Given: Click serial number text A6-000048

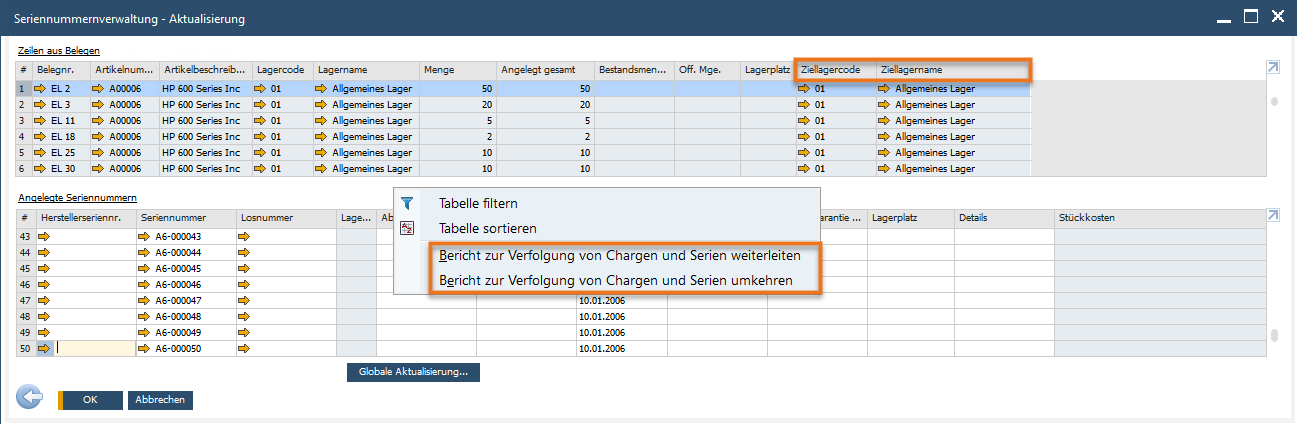Looking at the screenshot, I should (x=176, y=317).
